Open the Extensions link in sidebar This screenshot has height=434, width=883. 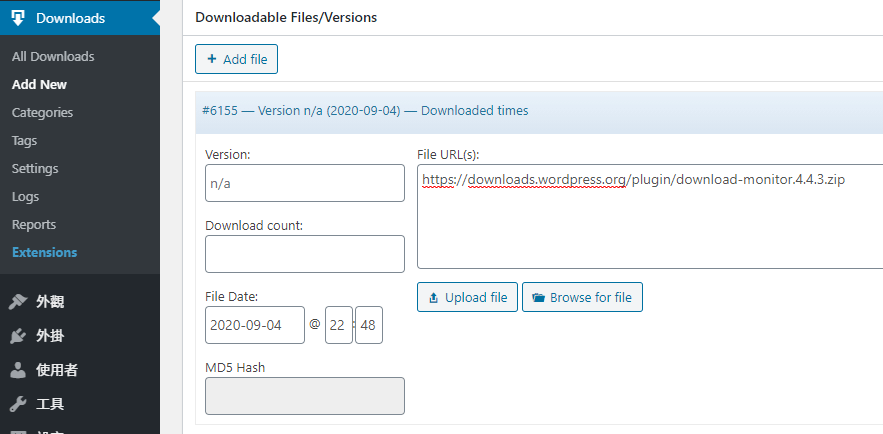(x=44, y=253)
